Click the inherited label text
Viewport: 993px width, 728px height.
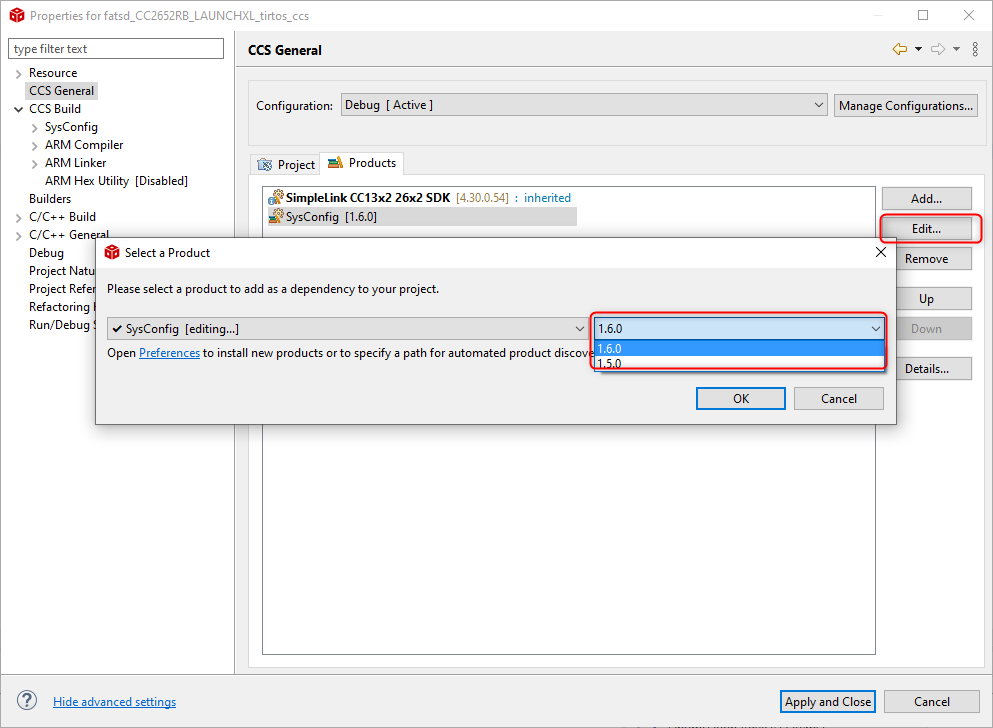pyautogui.click(x=547, y=198)
